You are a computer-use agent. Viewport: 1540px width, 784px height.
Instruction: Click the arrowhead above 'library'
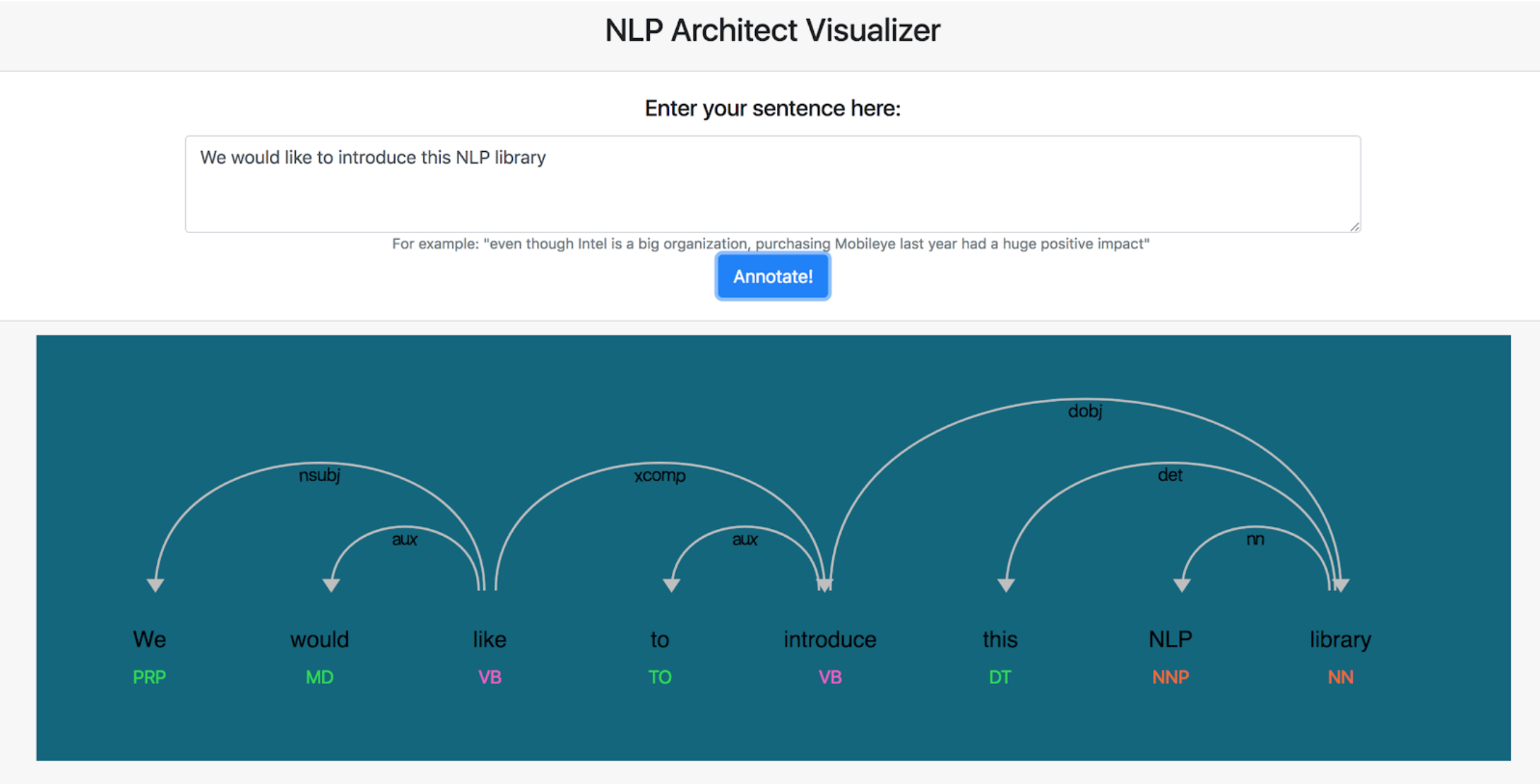click(x=1341, y=585)
